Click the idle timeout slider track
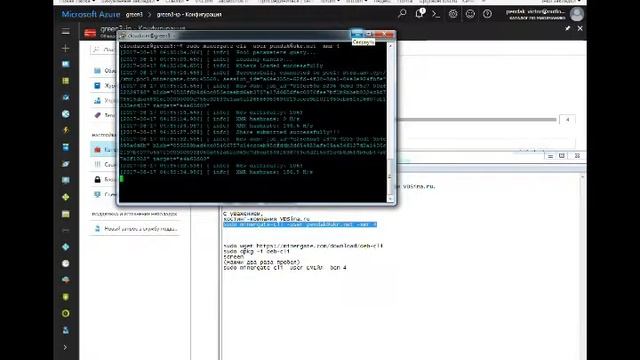Screen dimensions: 640x360 [478, 120]
